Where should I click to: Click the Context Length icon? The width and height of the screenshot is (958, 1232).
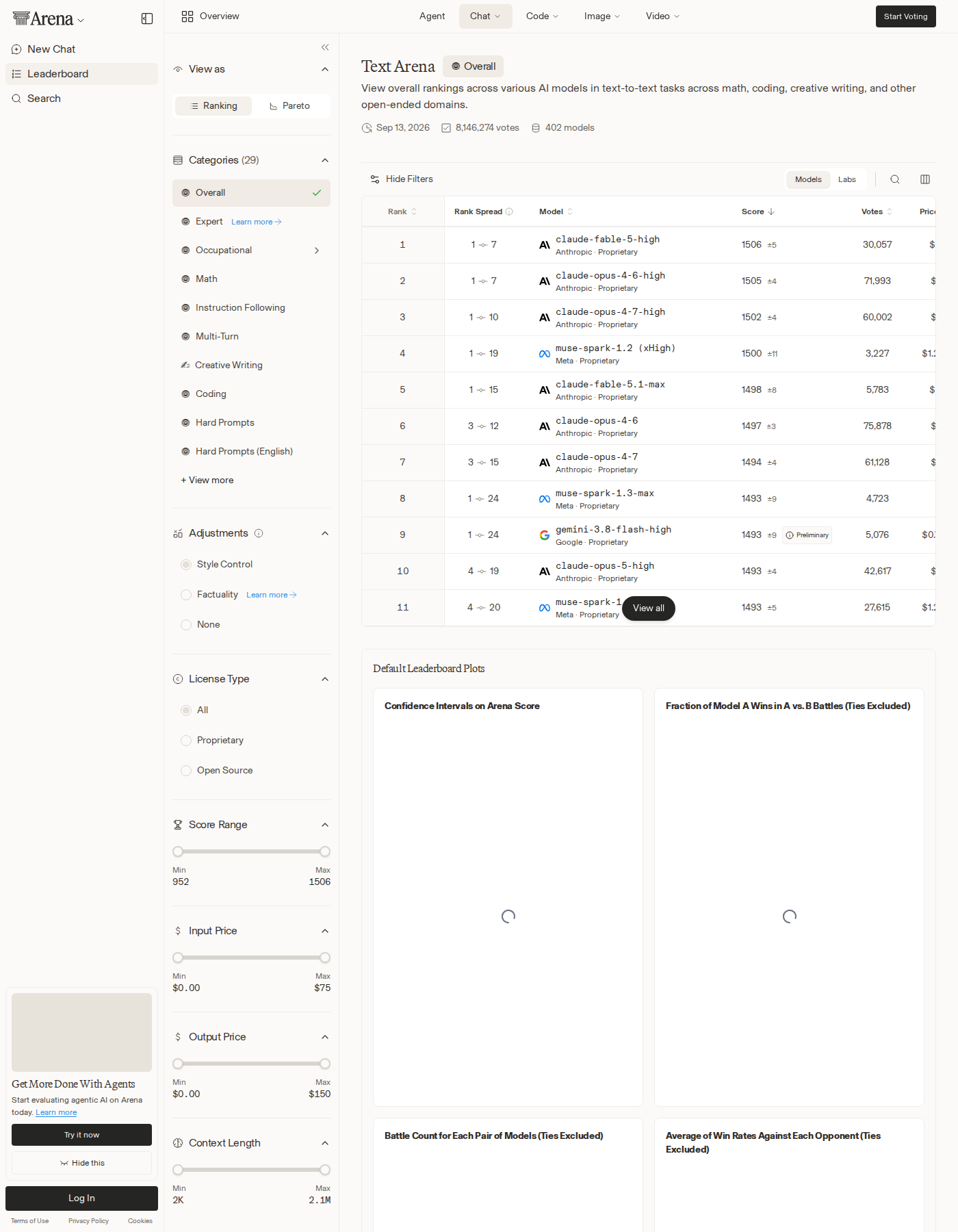coord(178,1143)
